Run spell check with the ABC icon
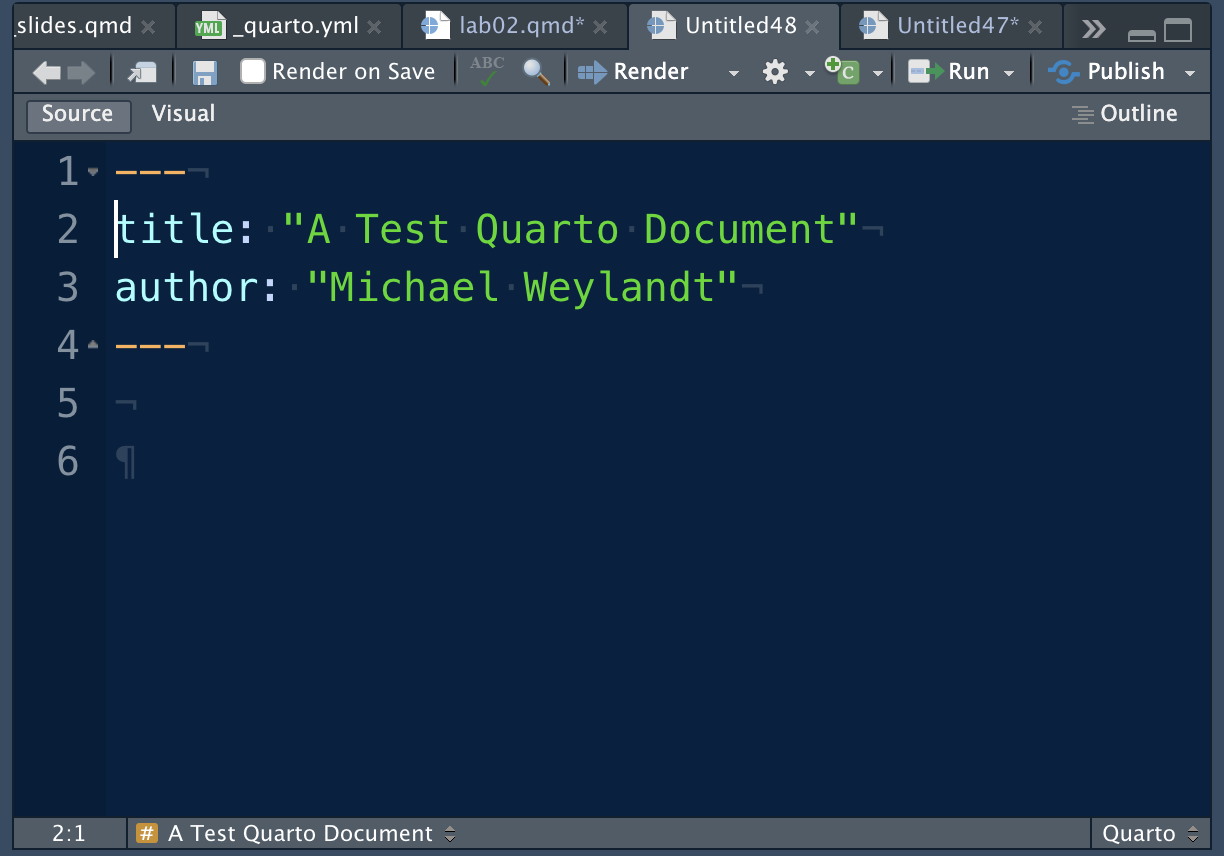The height and width of the screenshot is (856, 1224). coord(488,72)
